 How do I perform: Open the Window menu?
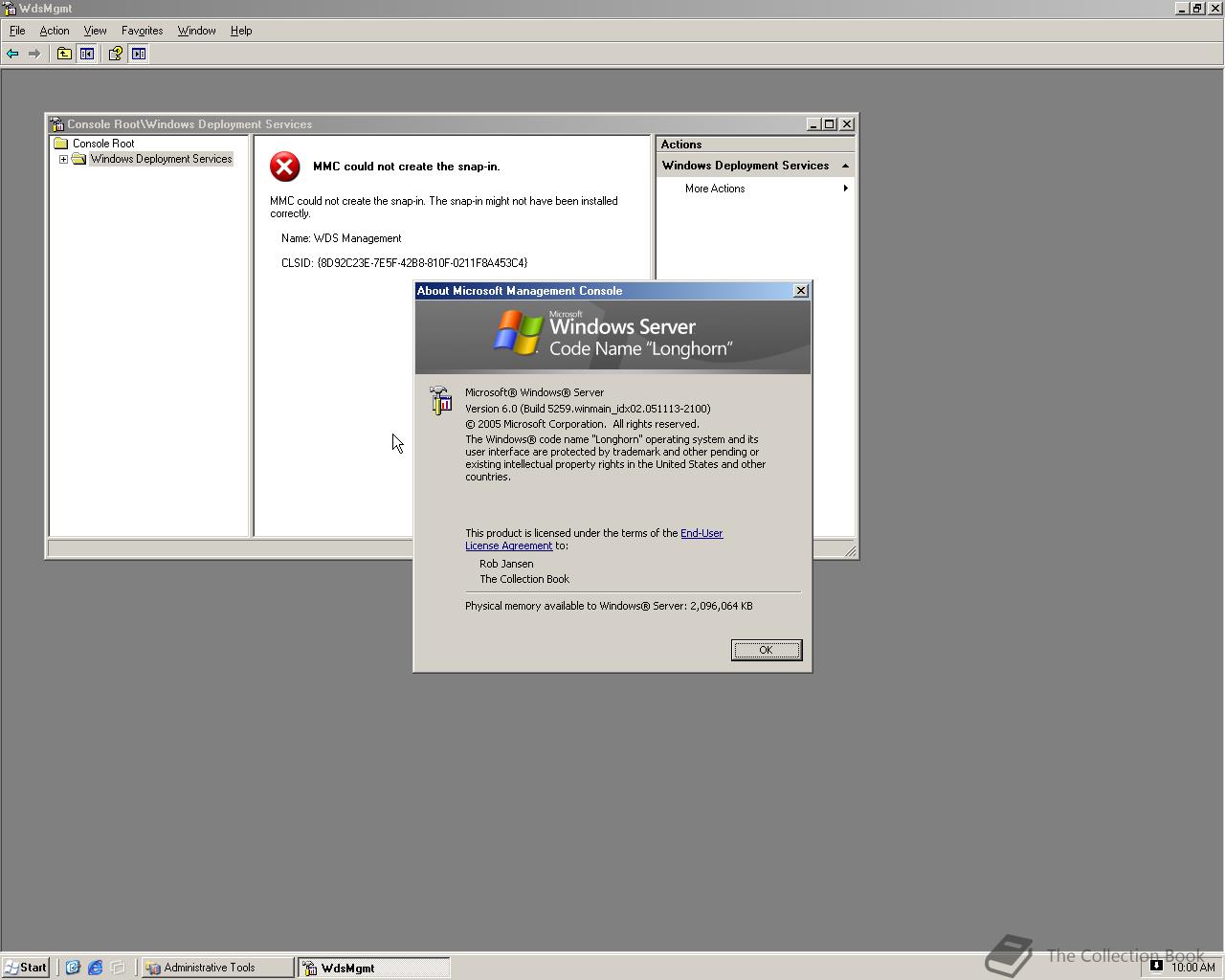[x=196, y=31]
